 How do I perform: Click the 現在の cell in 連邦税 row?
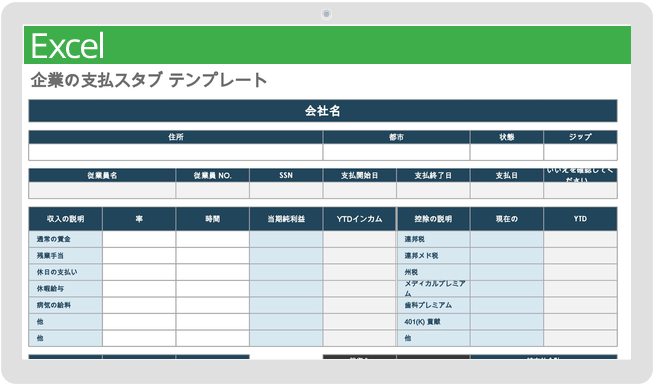(x=507, y=239)
